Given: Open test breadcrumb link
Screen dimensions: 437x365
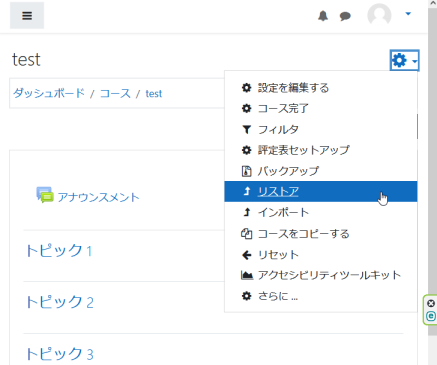Looking at the screenshot, I should coord(154,94).
